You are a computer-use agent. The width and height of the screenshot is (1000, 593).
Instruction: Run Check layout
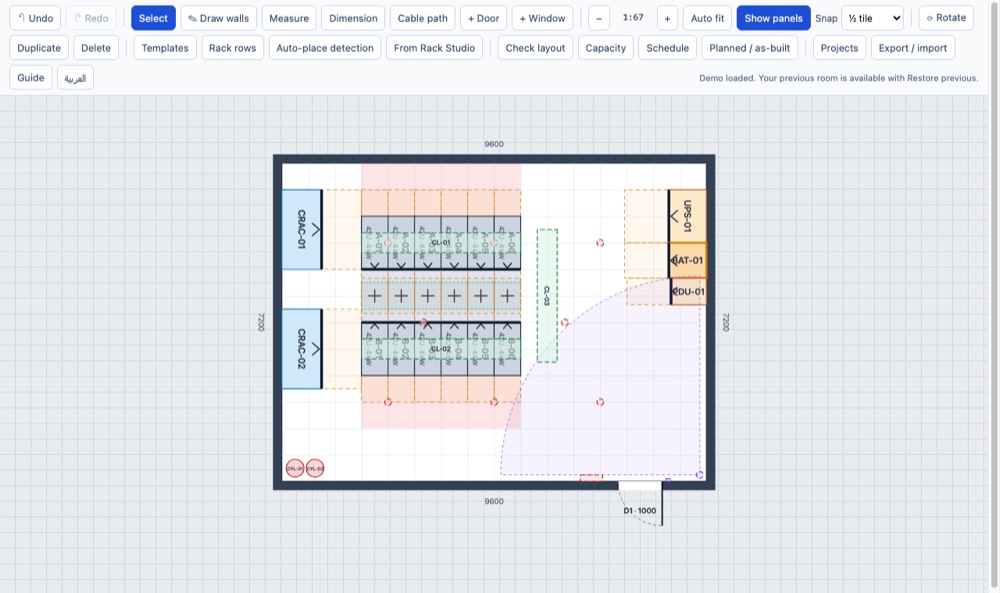tap(536, 48)
